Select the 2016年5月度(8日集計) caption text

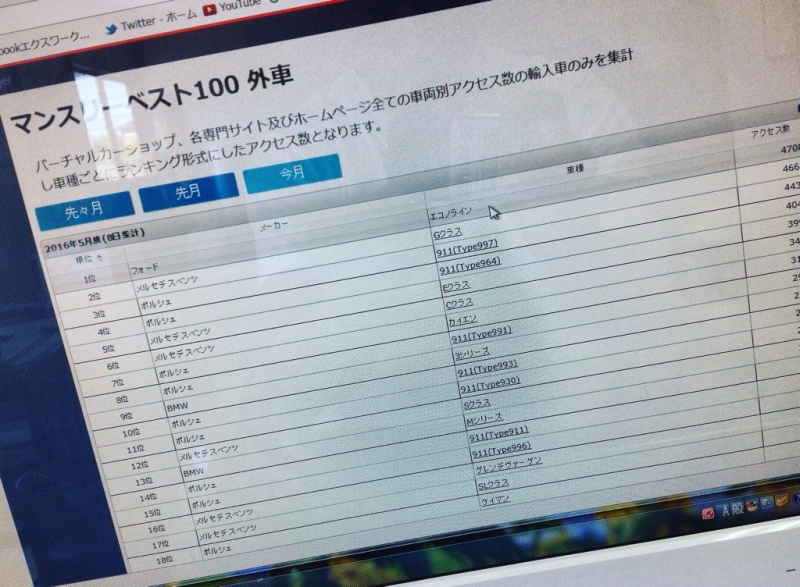[95, 241]
